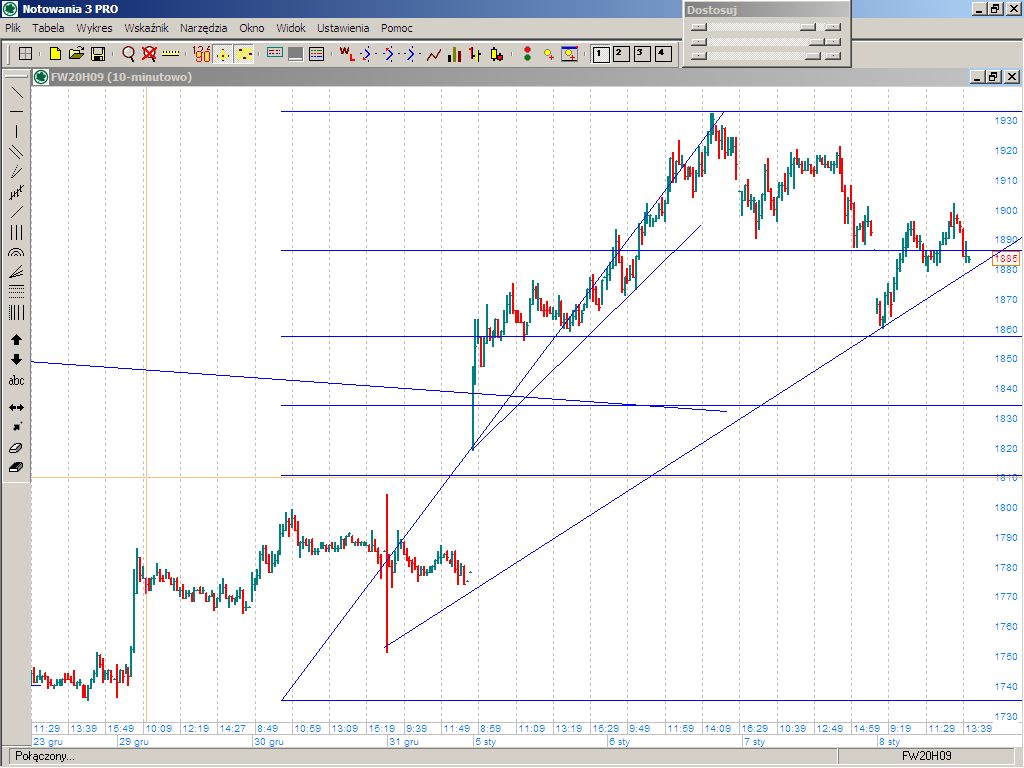This screenshot has height=768, width=1024.
Task: Open the Narzędzia menu
Action: click(x=204, y=28)
